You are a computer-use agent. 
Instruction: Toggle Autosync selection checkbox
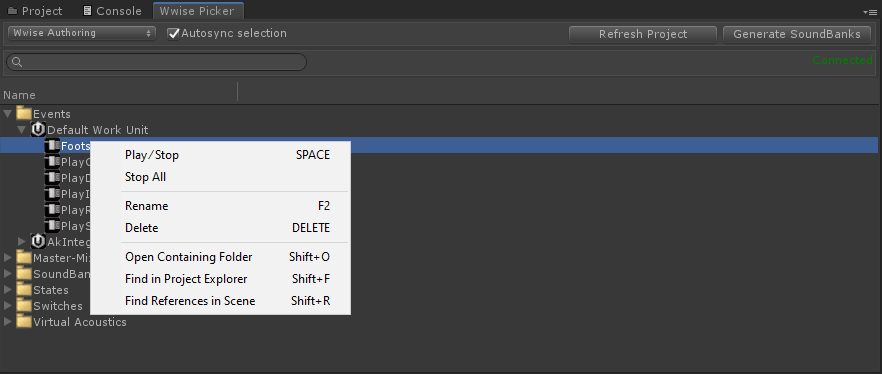173,34
